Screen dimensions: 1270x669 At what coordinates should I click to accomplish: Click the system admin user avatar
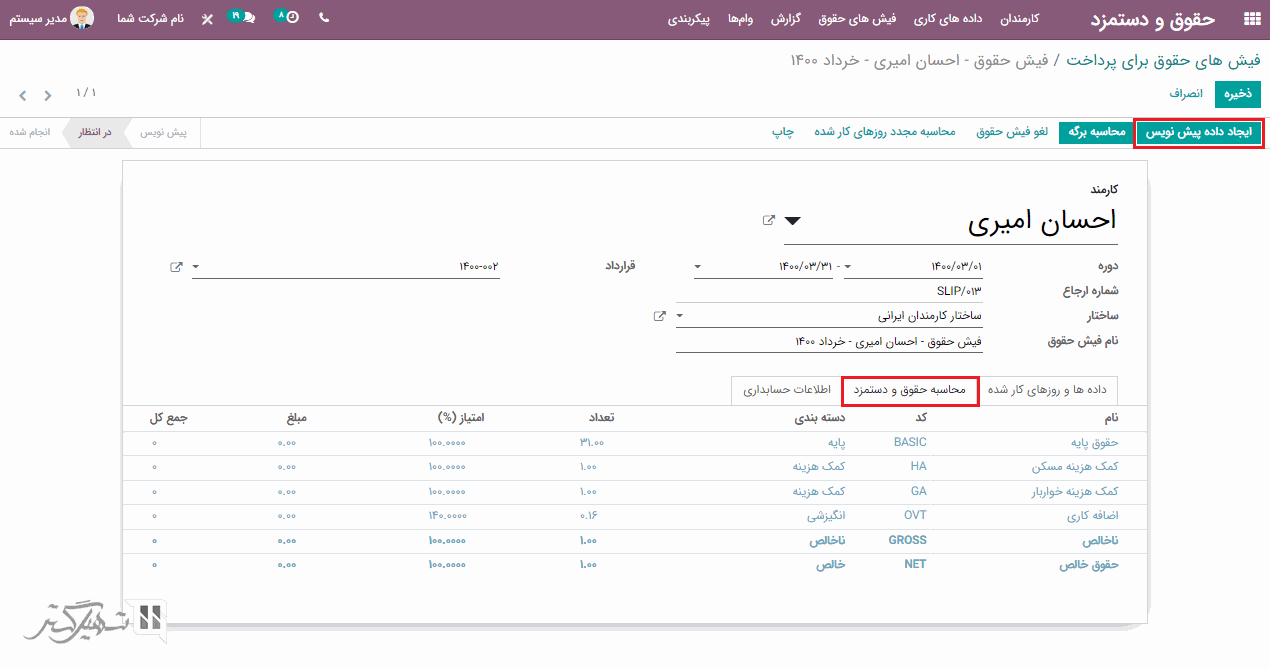tap(82, 18)
